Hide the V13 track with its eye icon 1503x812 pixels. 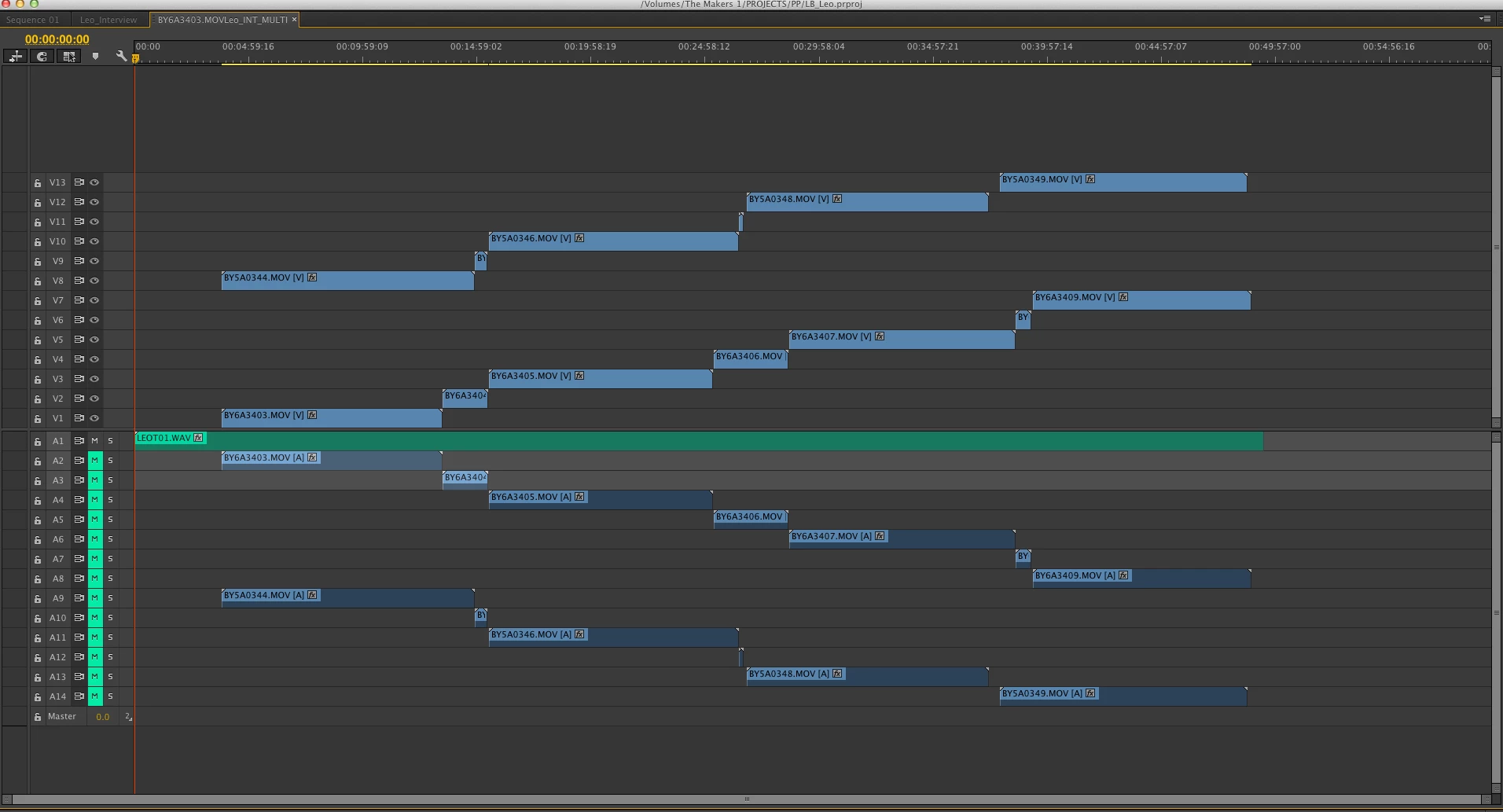94,182
